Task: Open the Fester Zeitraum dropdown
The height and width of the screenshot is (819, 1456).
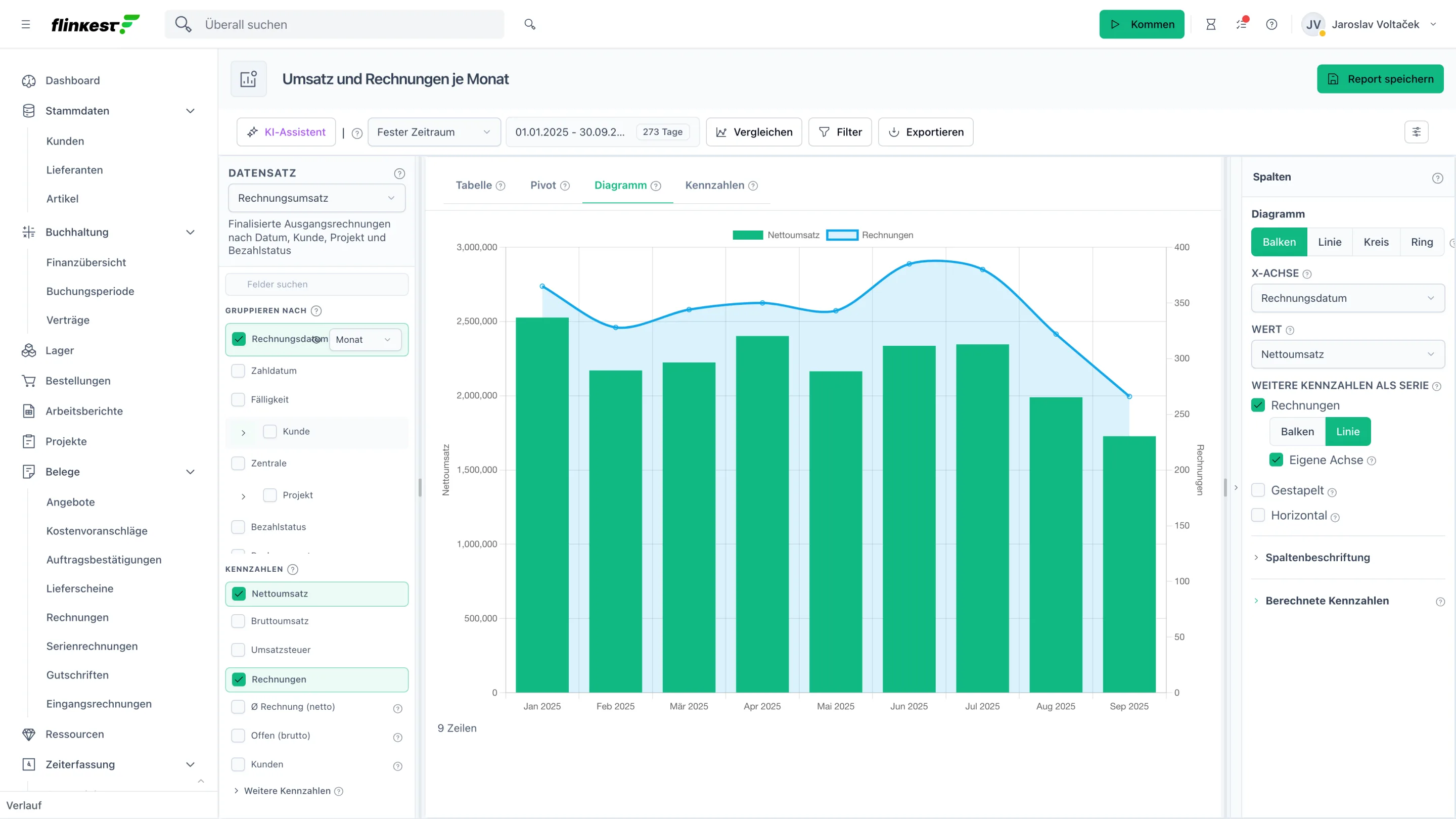Action: tap(434, 131)
